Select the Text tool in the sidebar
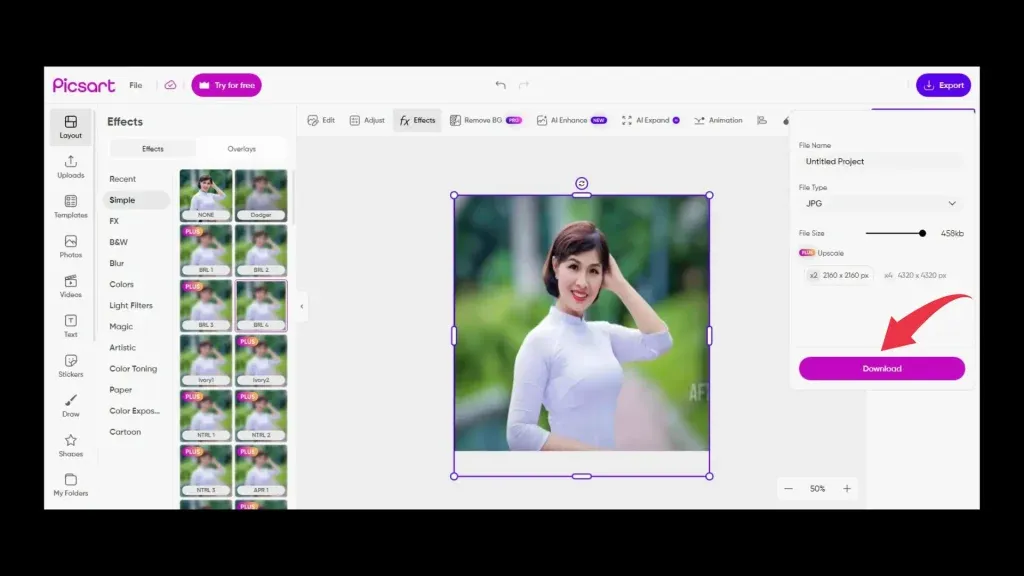 click(x=71, y=326)
